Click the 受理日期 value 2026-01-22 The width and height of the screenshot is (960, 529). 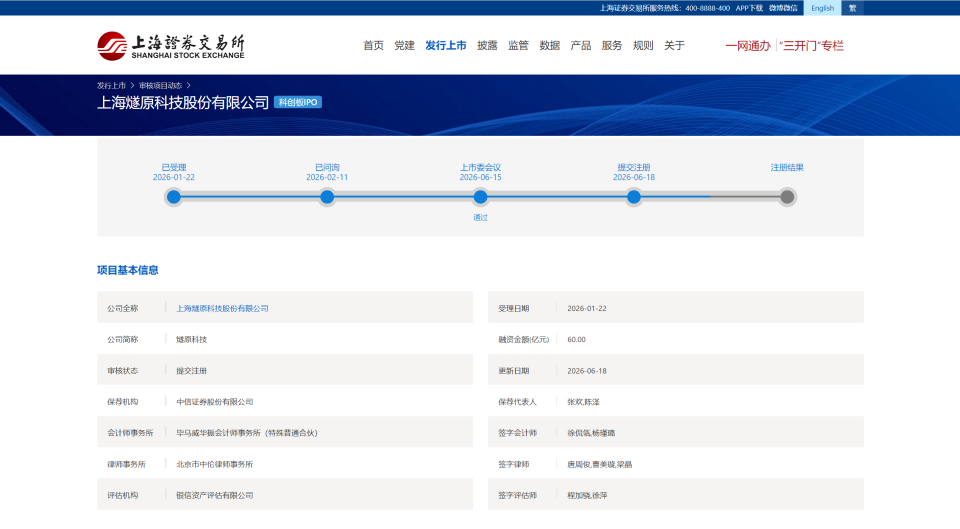click(x=587, y=309)
